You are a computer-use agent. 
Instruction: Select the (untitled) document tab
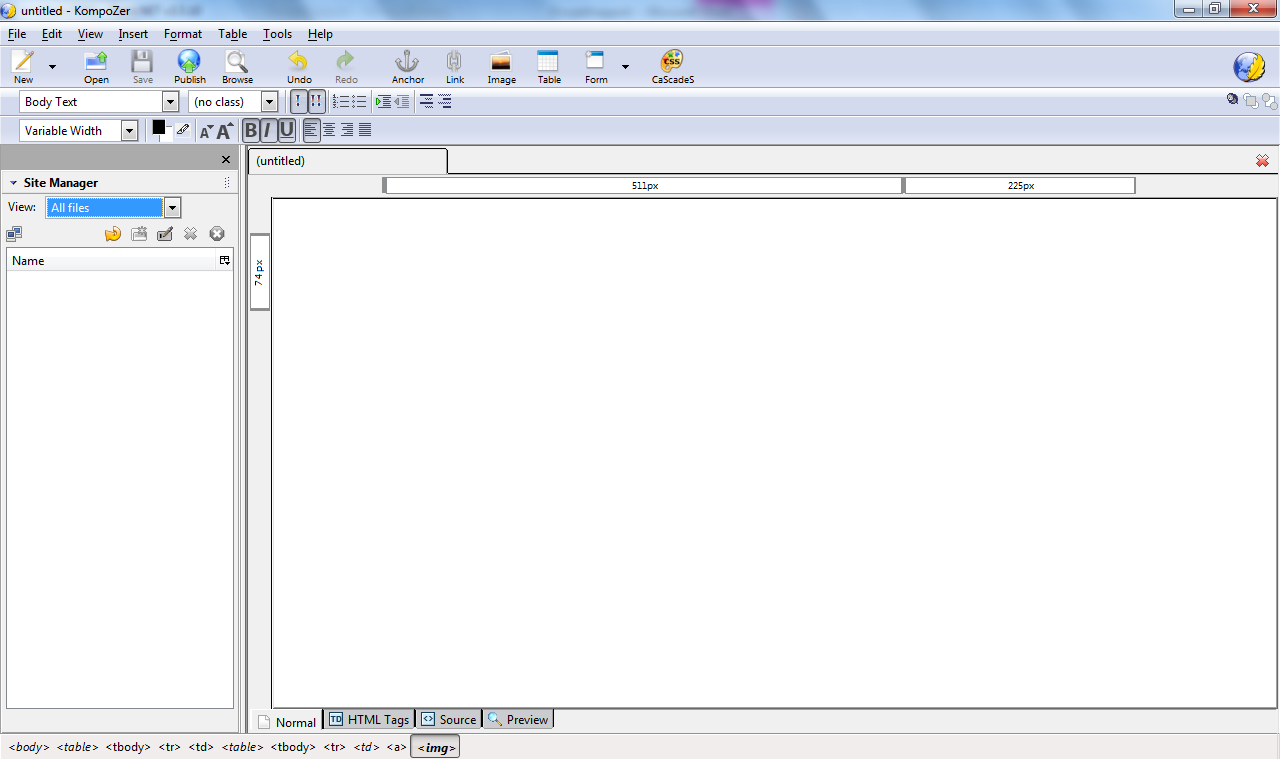click(x=347, y=161)
